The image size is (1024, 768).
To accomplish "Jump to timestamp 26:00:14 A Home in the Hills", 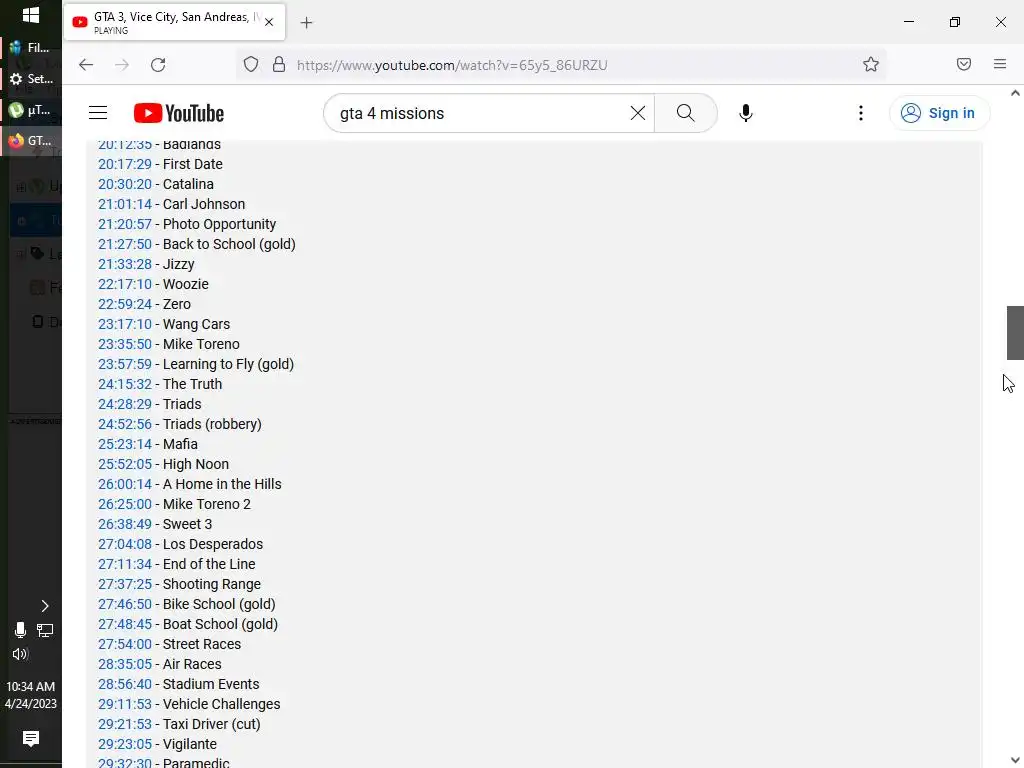I will [x=125, y=484].
